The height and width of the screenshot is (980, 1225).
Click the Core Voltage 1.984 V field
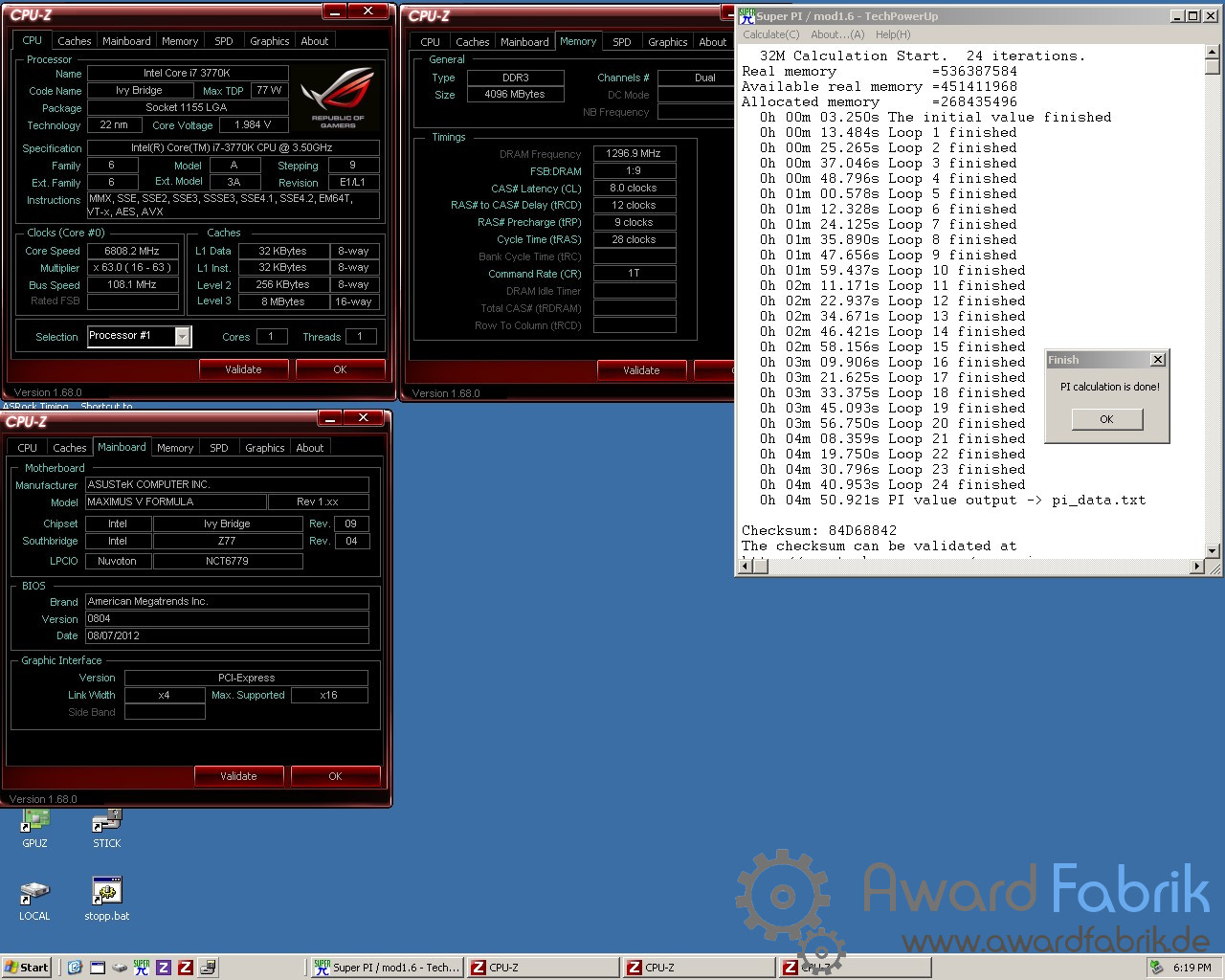tap(254, 124)
